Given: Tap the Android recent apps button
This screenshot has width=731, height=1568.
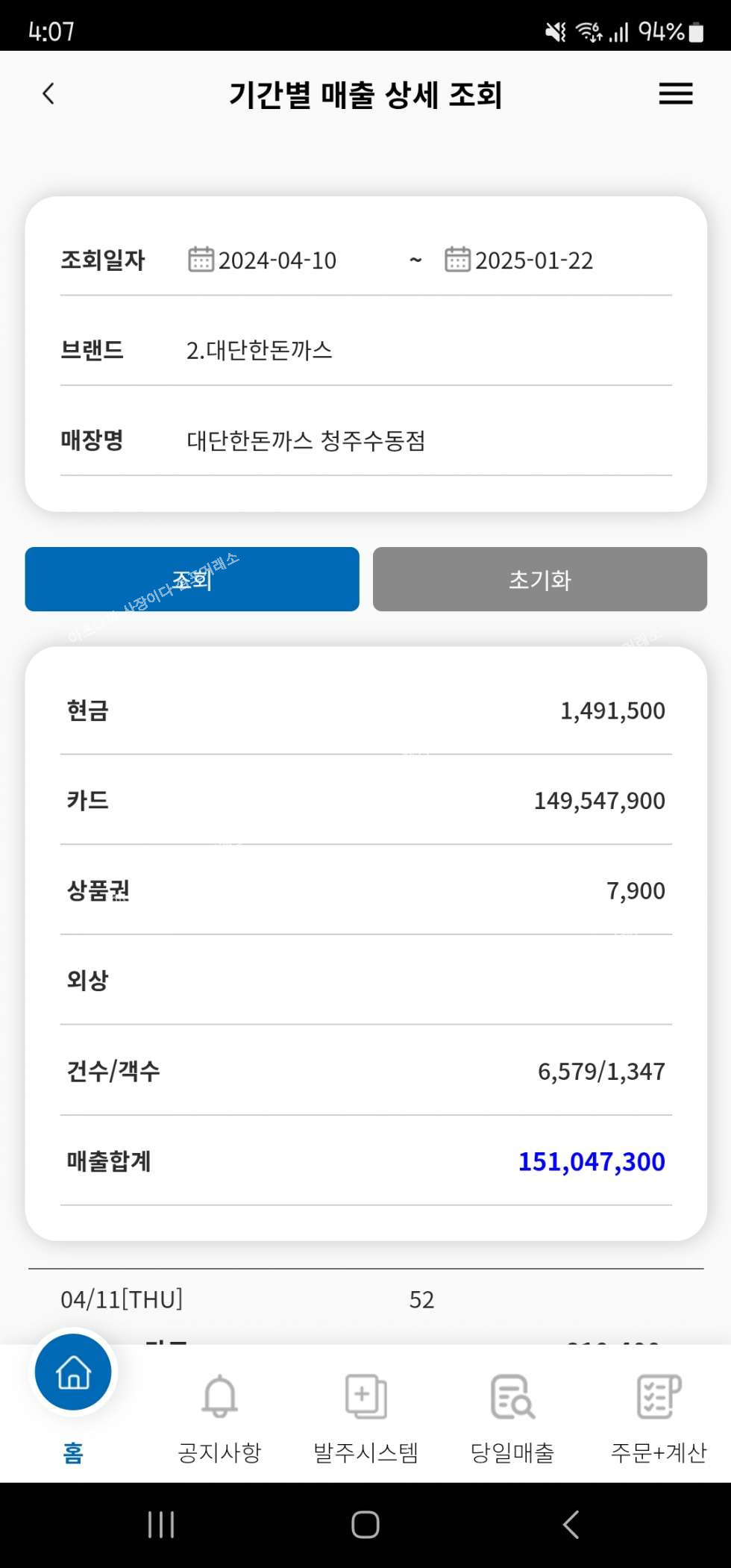Looking at the screenshot, I should pyautogui.click(x=161, y=1525).
